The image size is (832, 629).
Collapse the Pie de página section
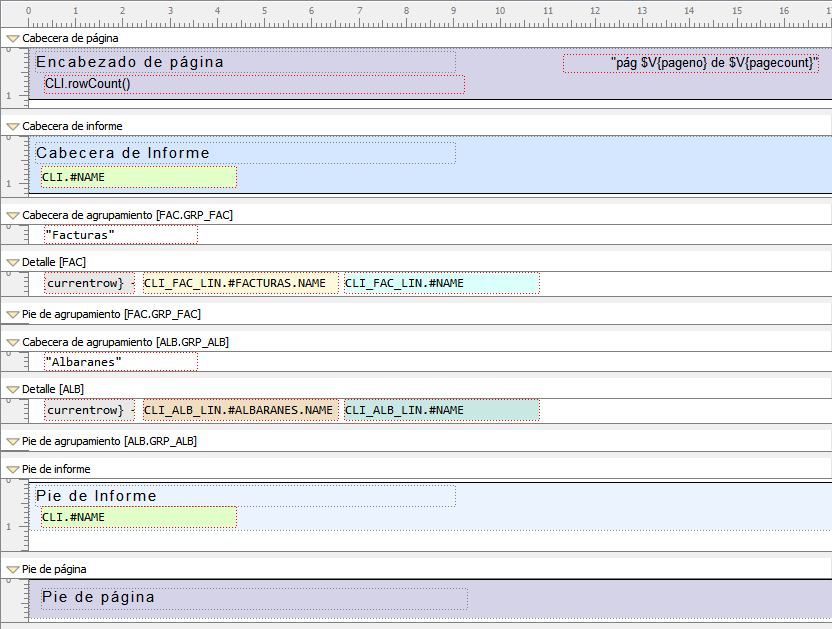pyautogui.click(x=12, y=569)
